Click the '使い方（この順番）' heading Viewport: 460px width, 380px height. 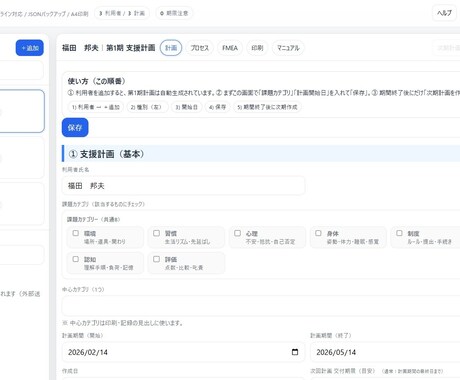click(x=96, y=81)
